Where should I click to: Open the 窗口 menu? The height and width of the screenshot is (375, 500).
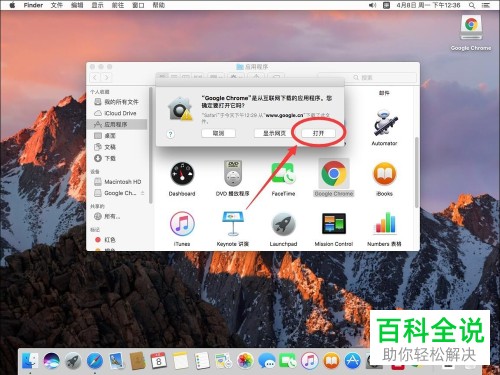click(138, 5)
